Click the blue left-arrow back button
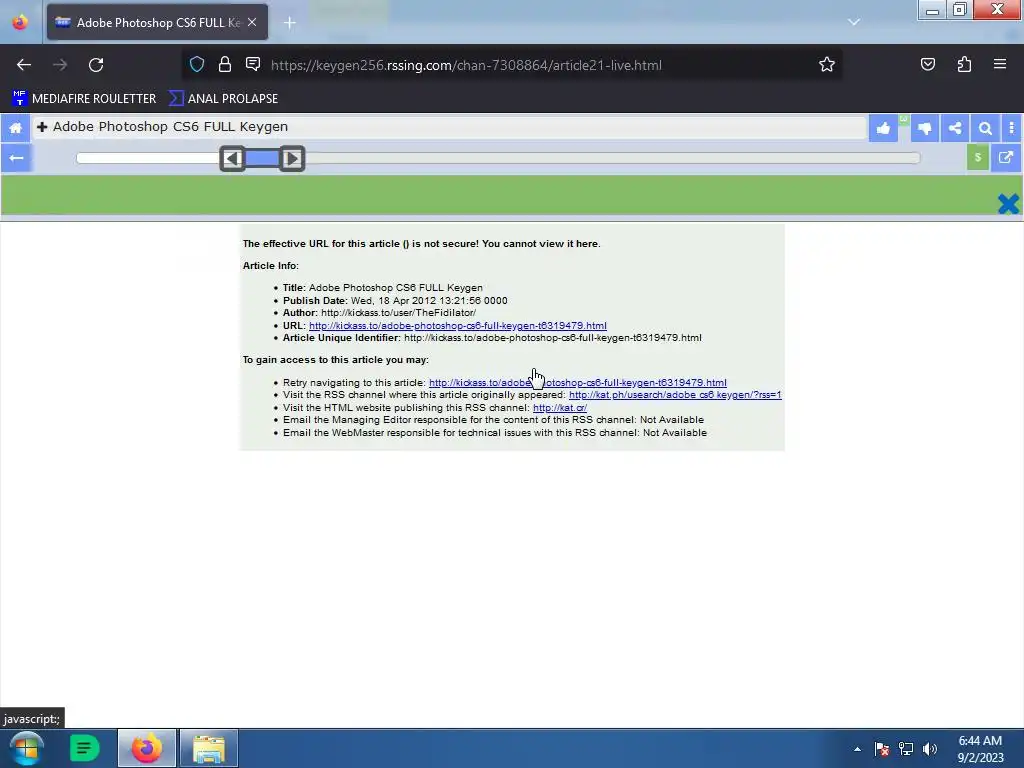 [16, 158]
